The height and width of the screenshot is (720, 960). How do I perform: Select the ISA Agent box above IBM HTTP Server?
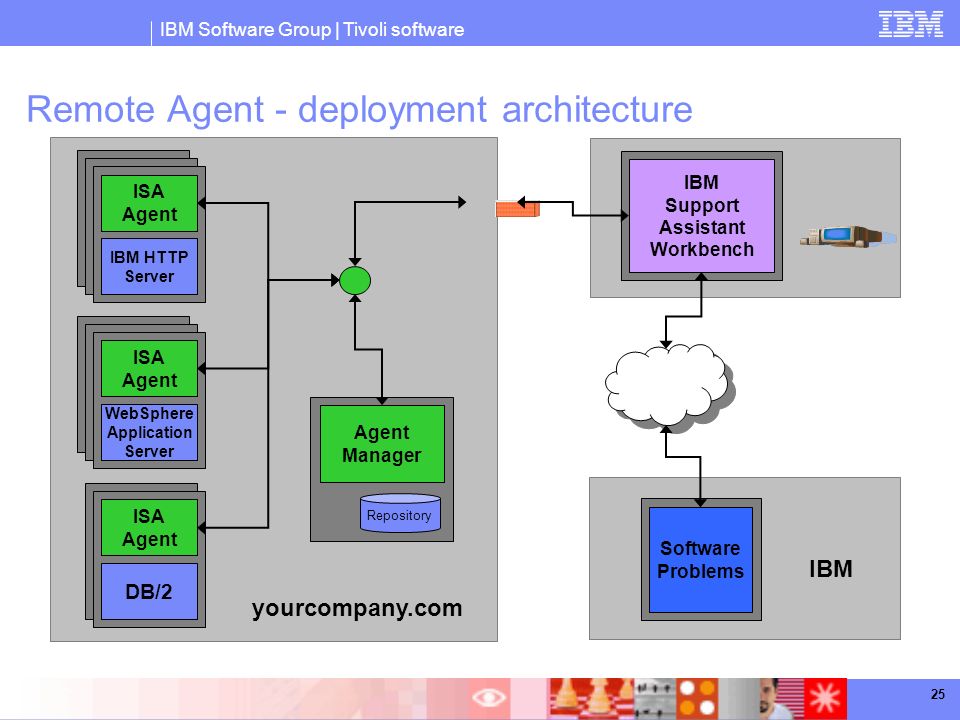(x=149, y=203)
